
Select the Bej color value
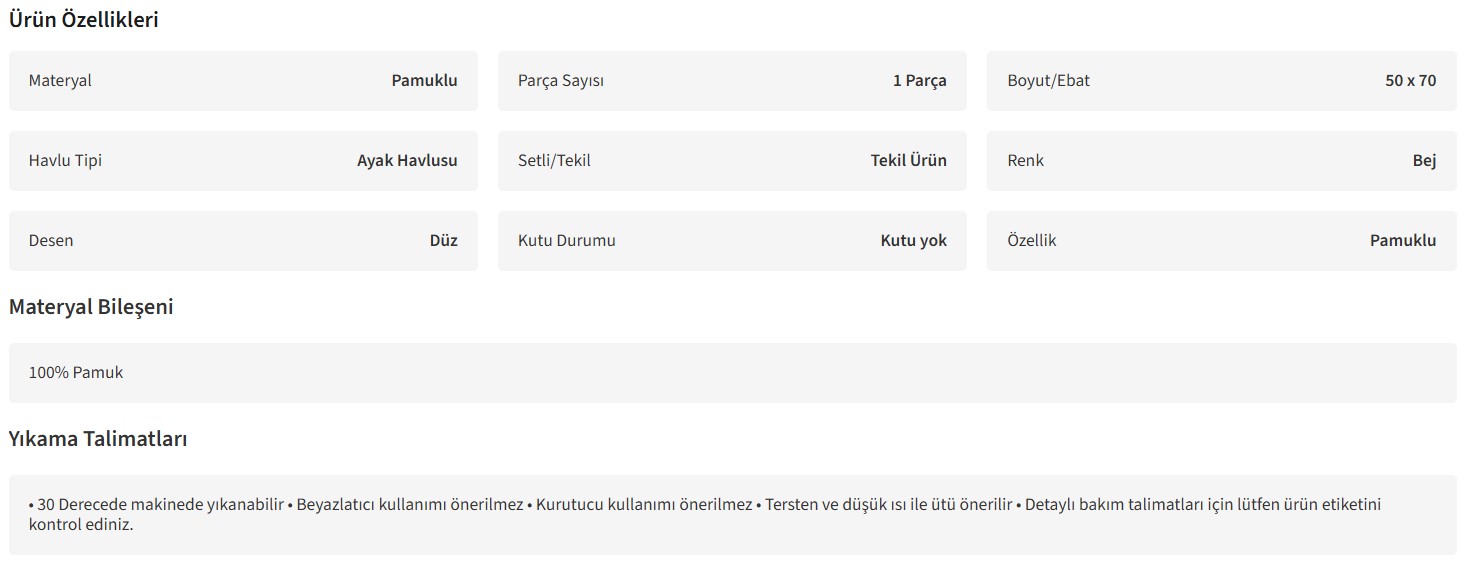1424,161
